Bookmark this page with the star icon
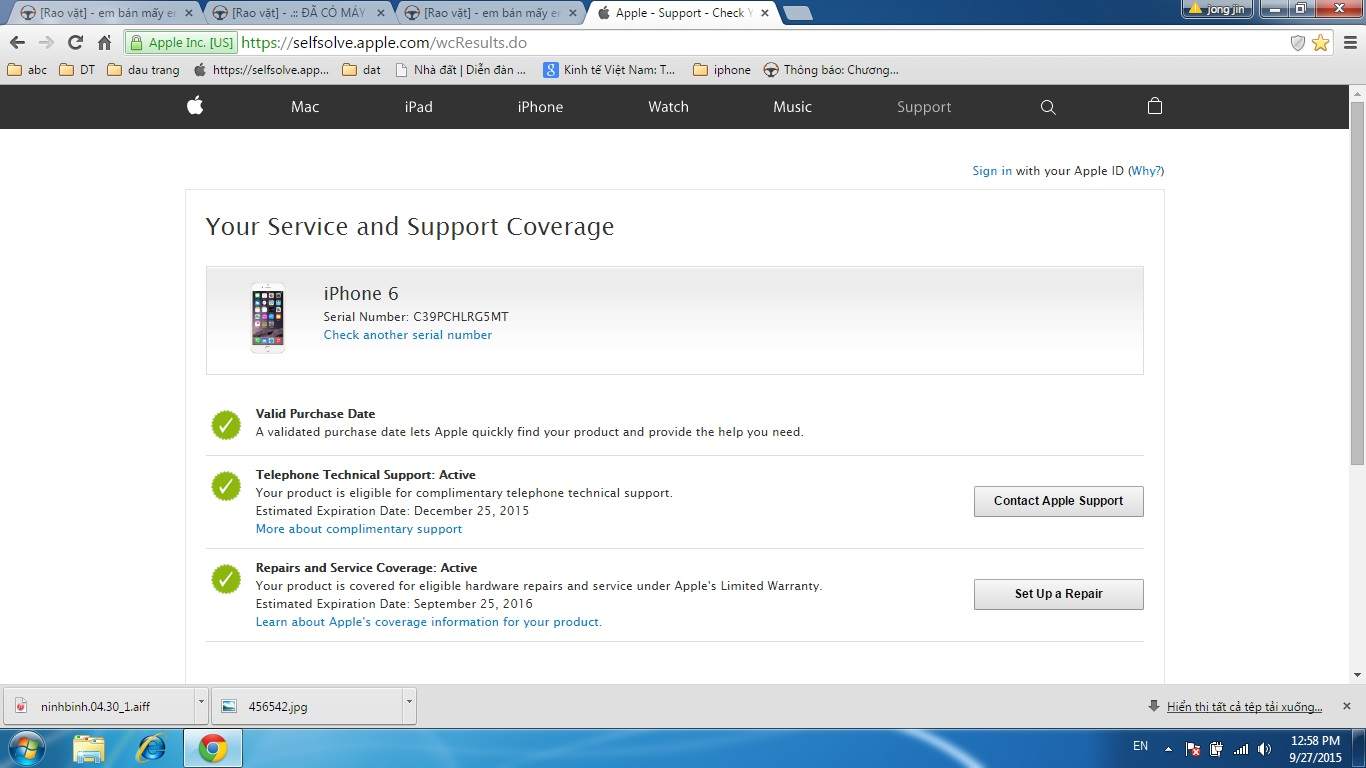This screenshot has height=768, width=1366. coord(1321,42)
